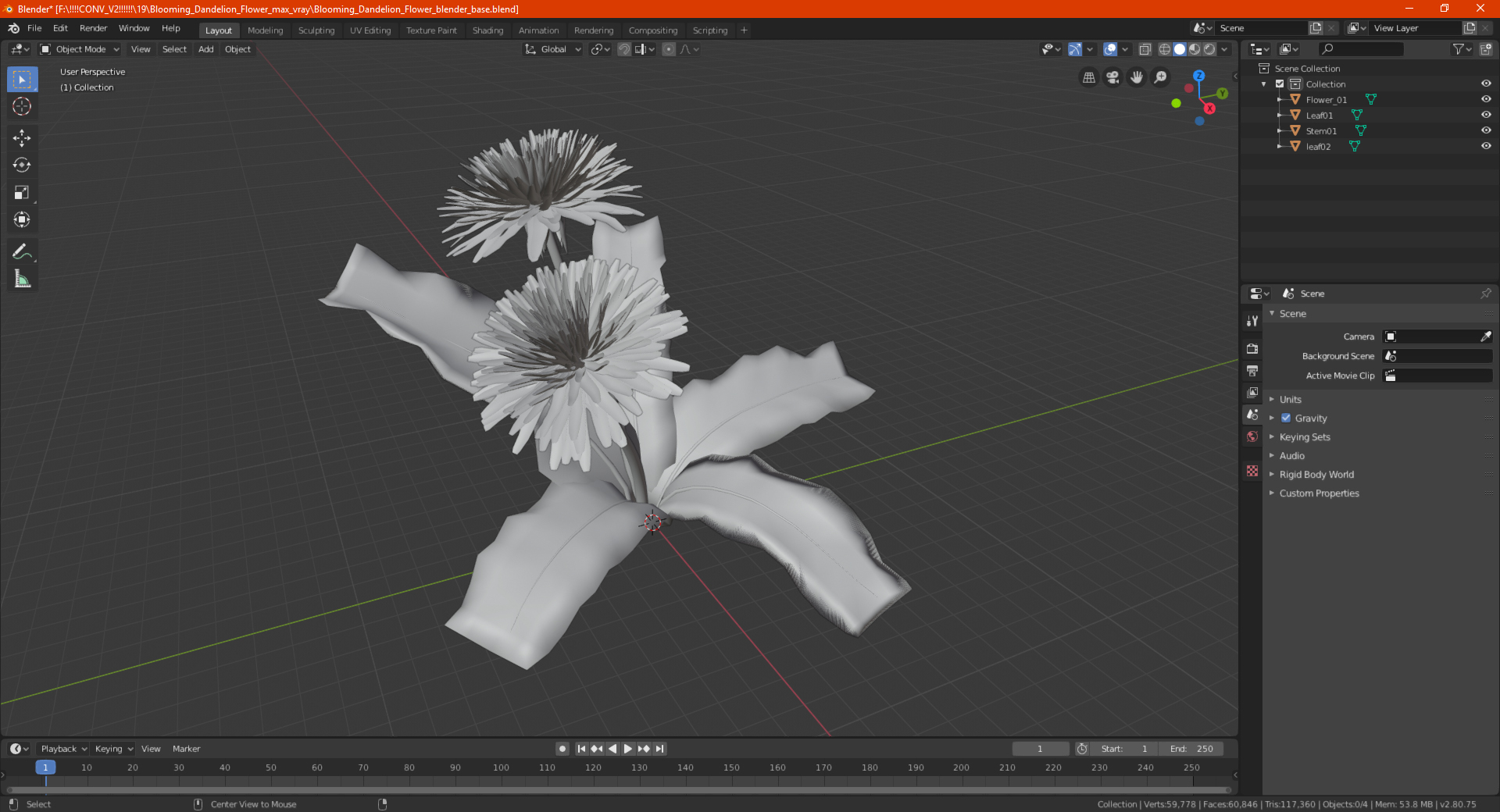Toggle proportional editing
The image size is (1500, 812).
coord(669,49)
